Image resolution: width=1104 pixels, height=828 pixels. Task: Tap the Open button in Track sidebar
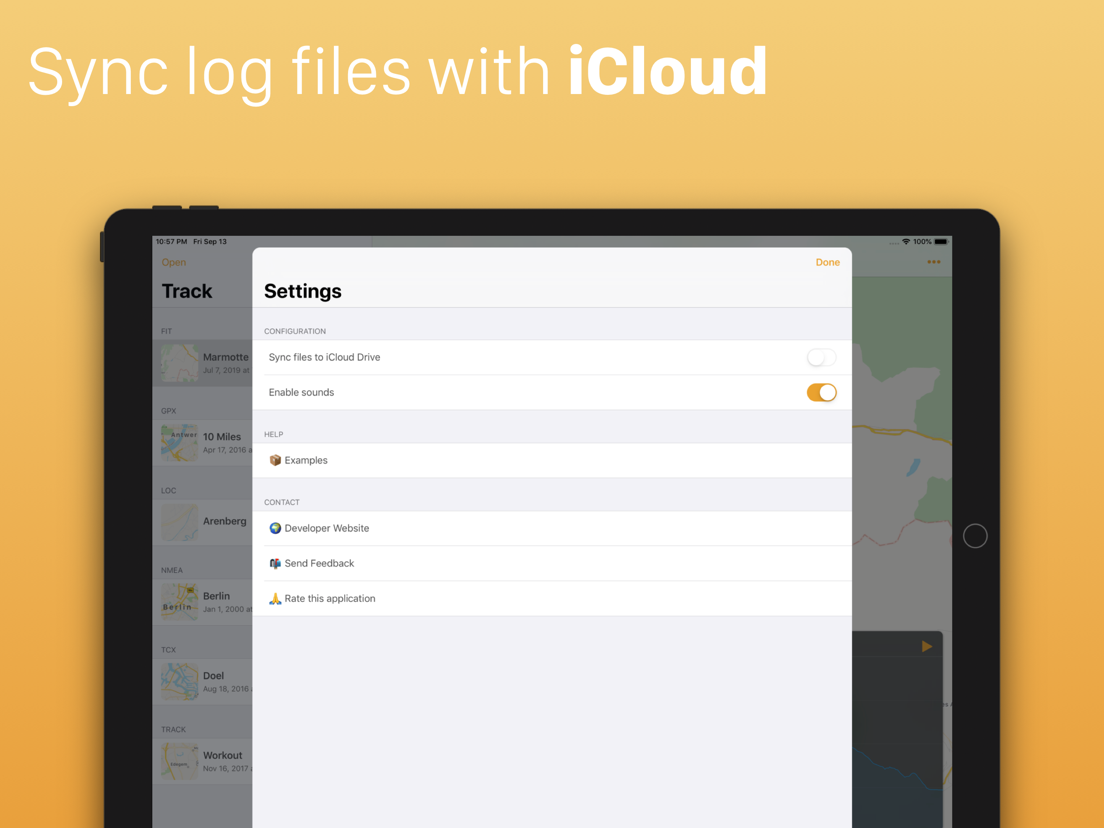tap(174, 262)
